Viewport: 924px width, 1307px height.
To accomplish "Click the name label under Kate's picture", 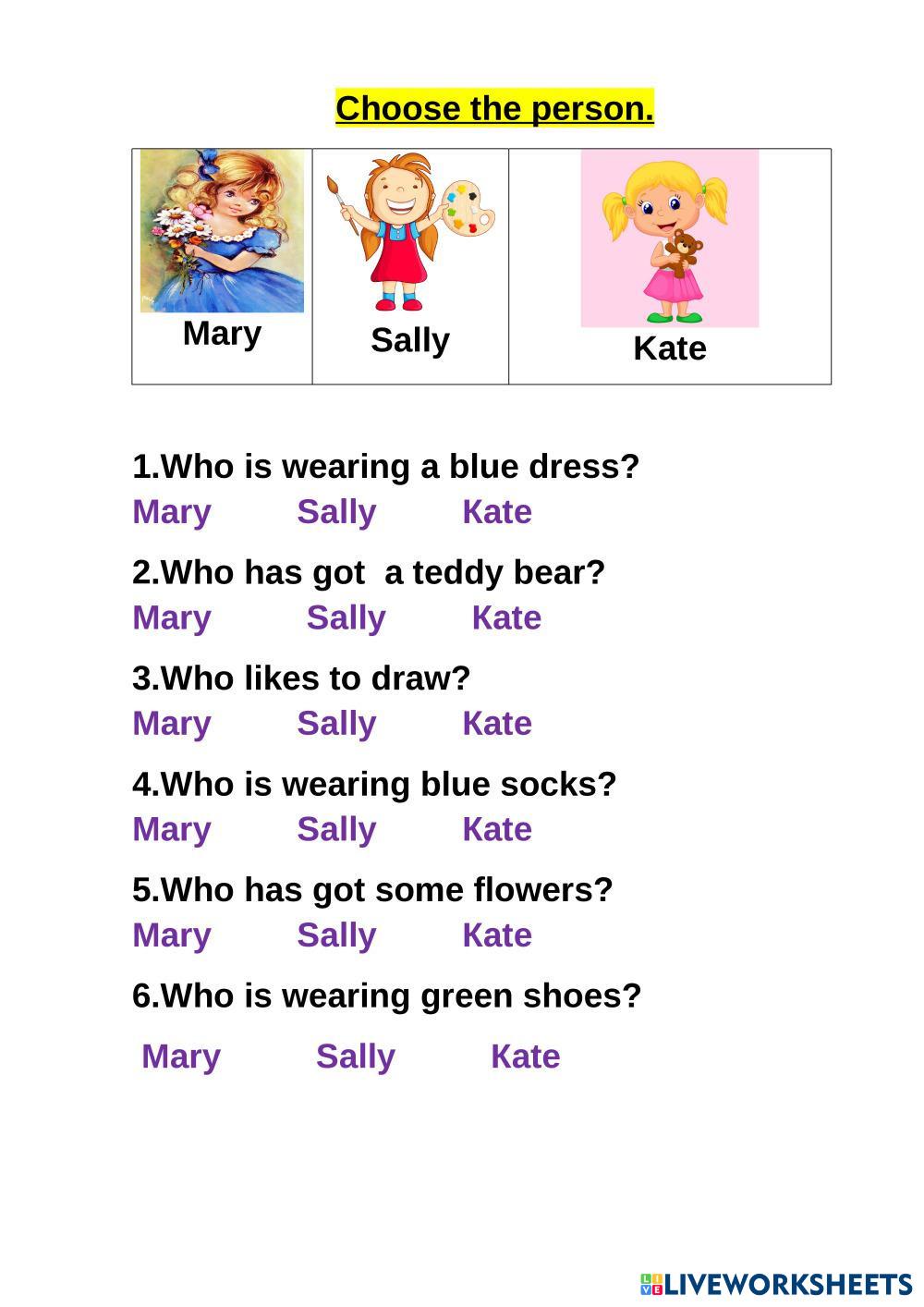I will pos(670,348).
